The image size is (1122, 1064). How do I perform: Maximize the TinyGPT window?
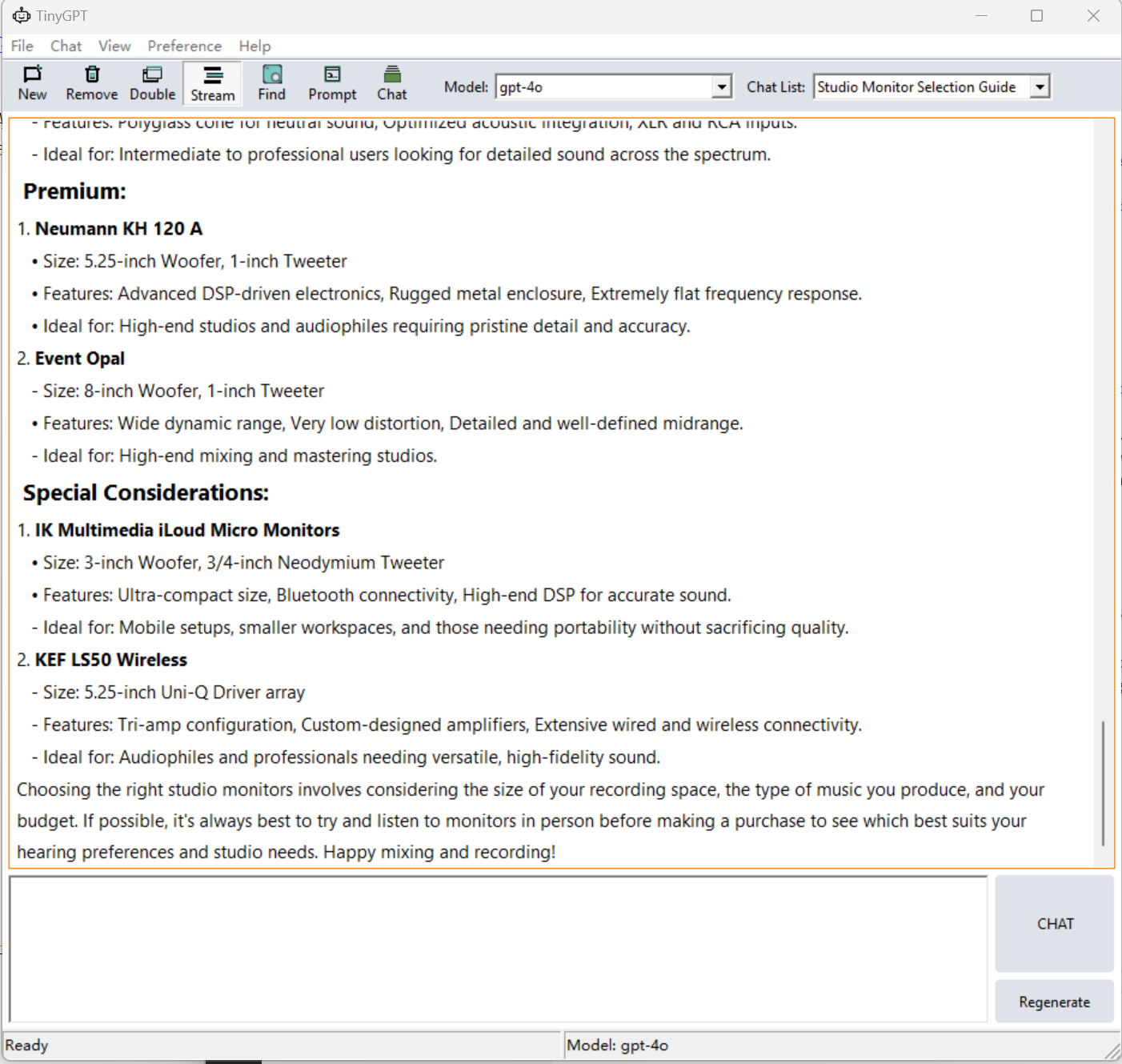[x=1036, y=15]
